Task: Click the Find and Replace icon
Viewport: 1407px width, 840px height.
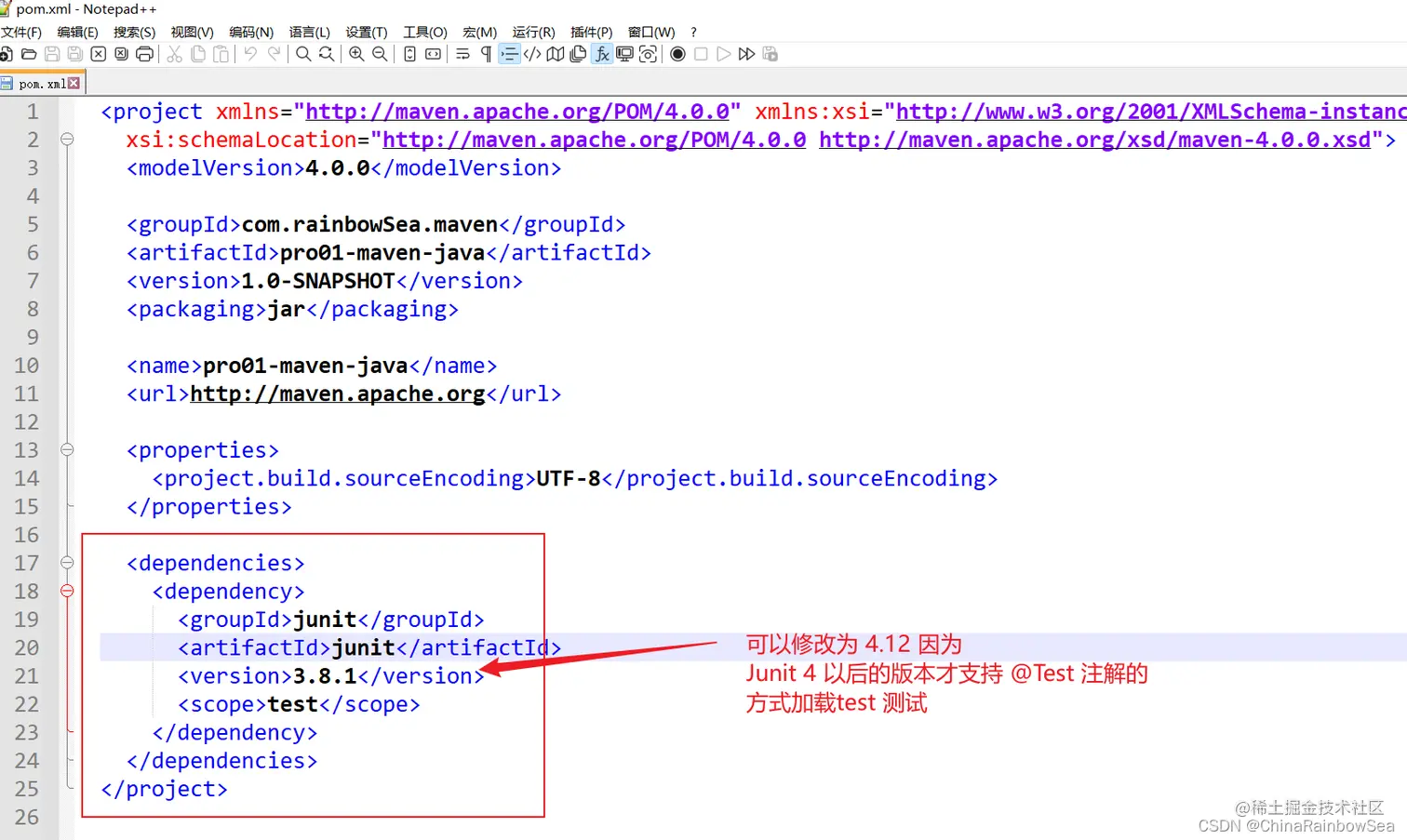Action: click(x=327, y=54)
